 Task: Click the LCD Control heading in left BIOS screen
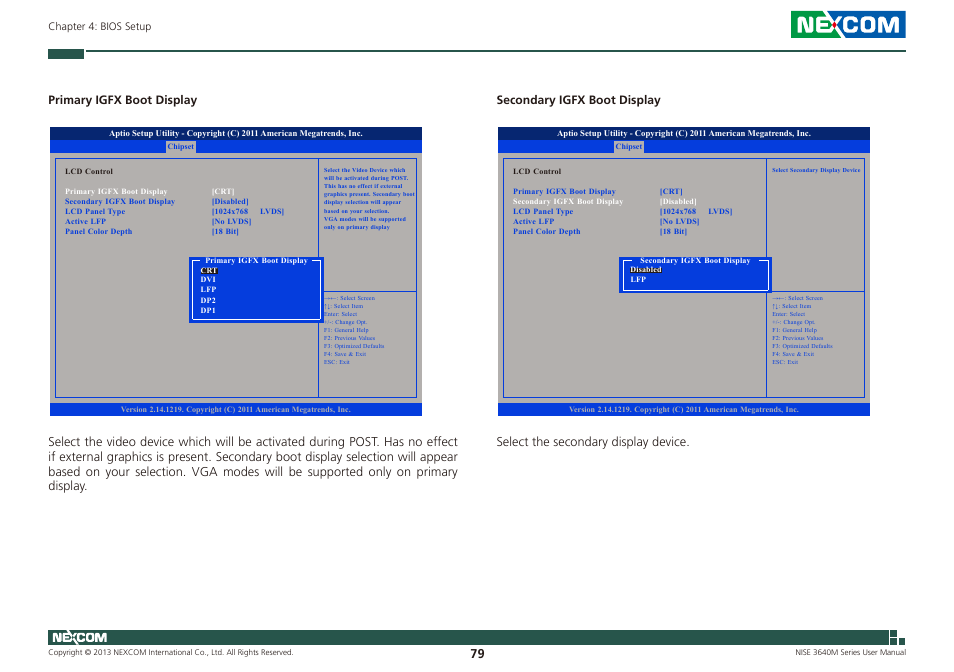(x=89, y=171)
